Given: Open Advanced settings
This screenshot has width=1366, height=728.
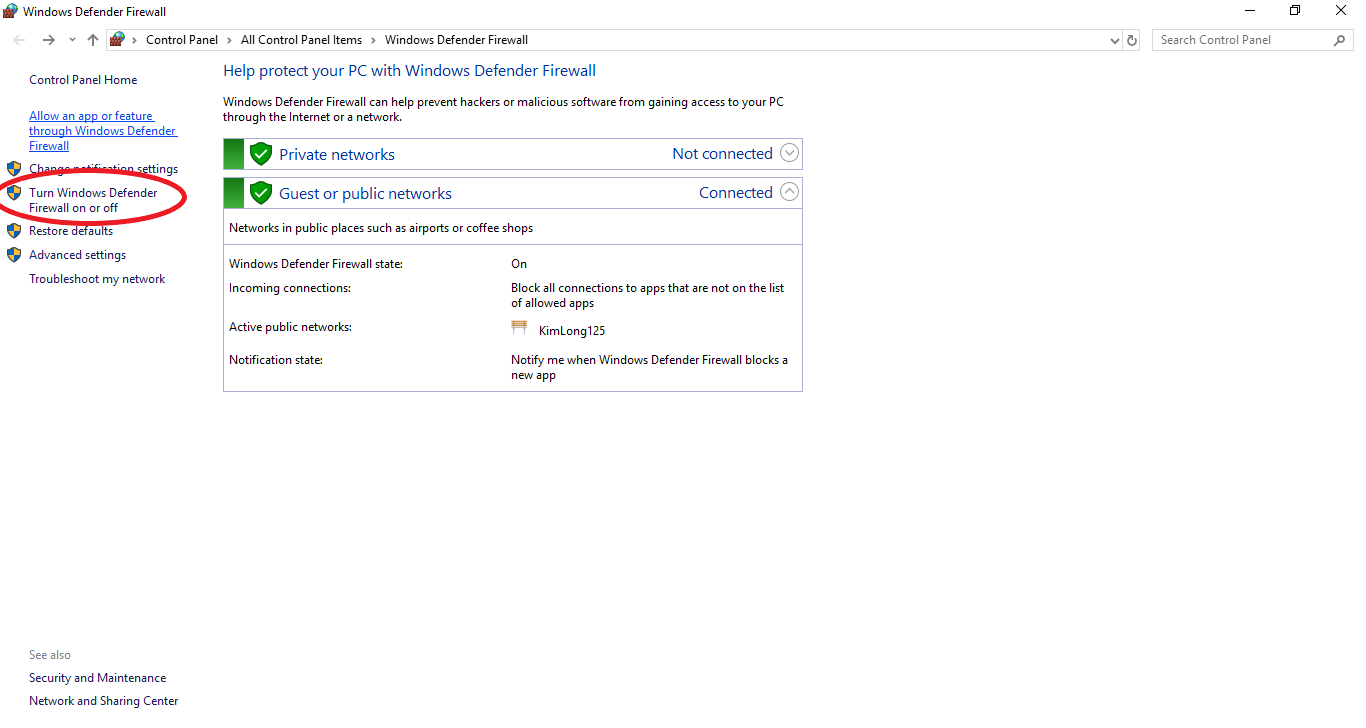Looking at the screenshot, I should coord(78,255).
